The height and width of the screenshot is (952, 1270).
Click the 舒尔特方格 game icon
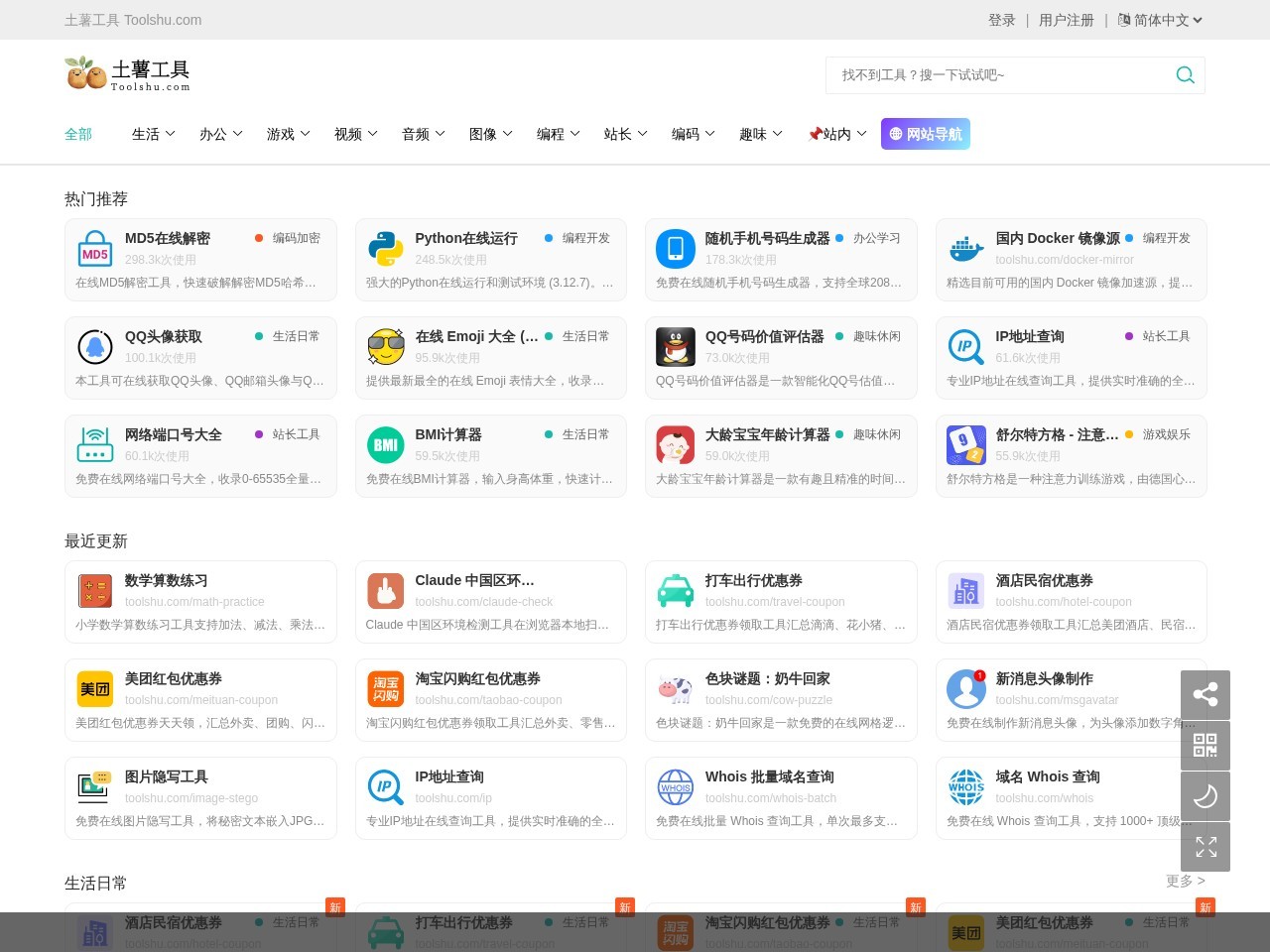click(966, 444)
